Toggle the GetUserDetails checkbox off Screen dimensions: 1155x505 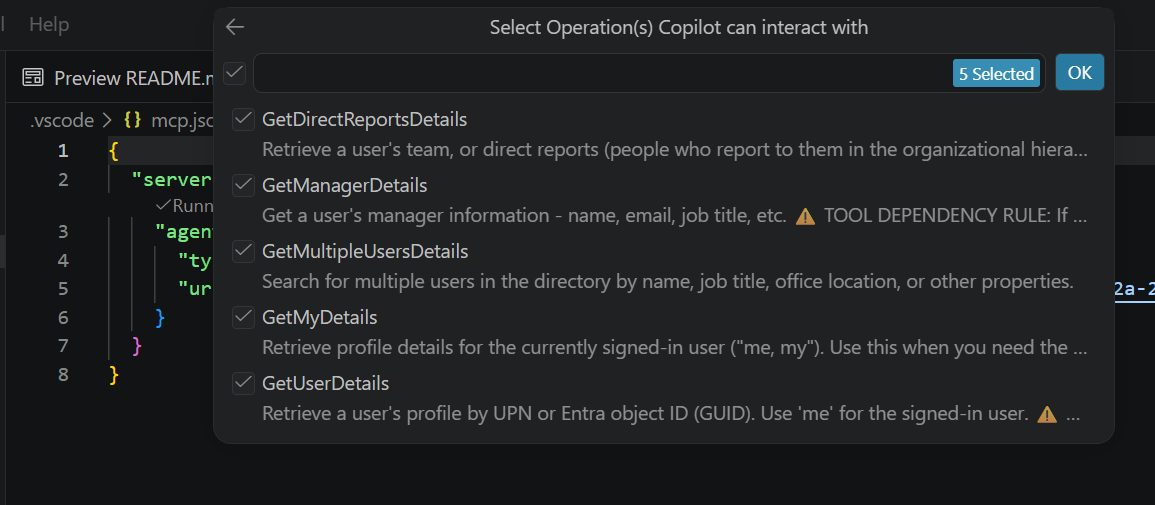[x=243, y=384]
